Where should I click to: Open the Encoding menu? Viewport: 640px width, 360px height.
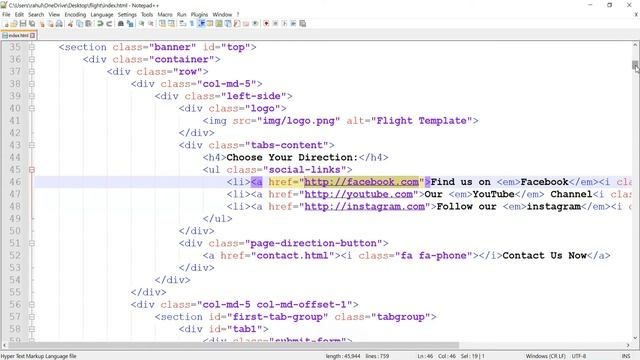point(75,14)
